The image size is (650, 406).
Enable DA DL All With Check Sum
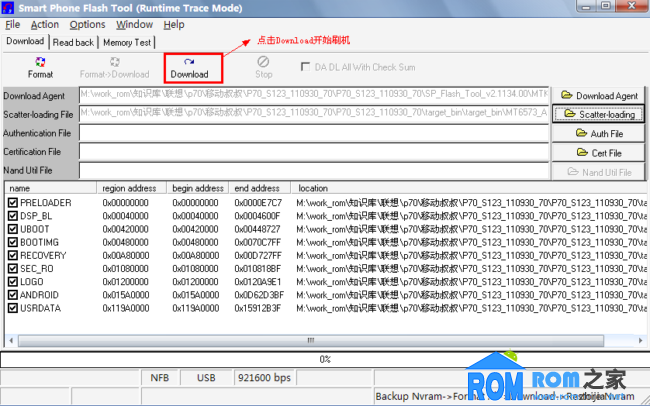pyautogui.click(x=306, y=67)
